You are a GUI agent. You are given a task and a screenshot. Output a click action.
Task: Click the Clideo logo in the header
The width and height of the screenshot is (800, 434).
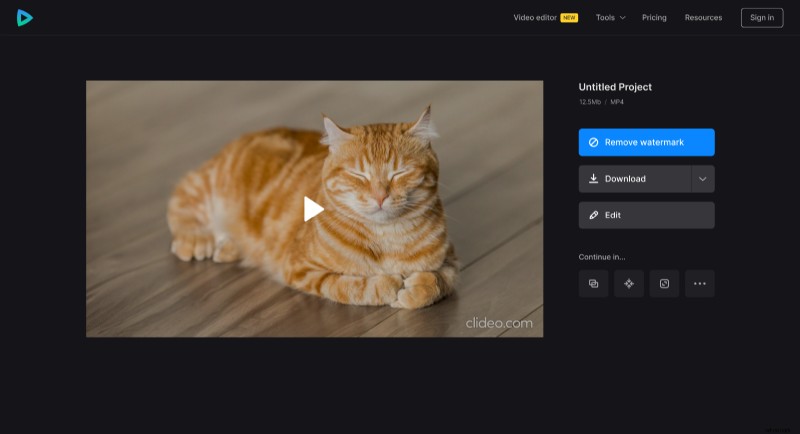click(x=24, y=18)
